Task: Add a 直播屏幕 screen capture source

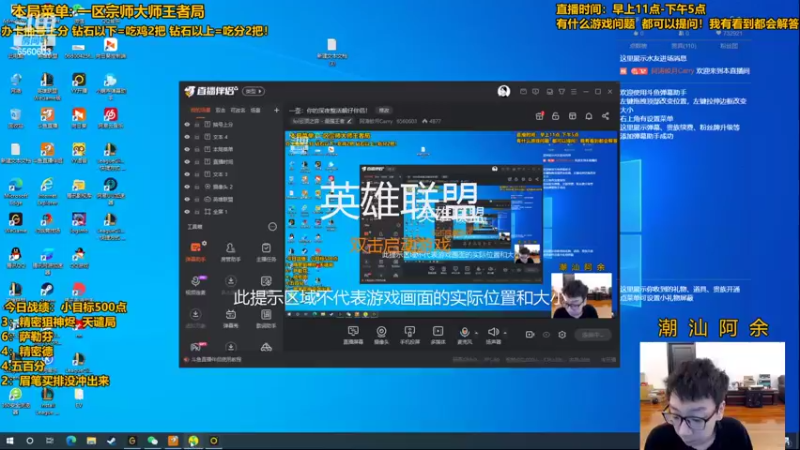Action: point(353,335)
